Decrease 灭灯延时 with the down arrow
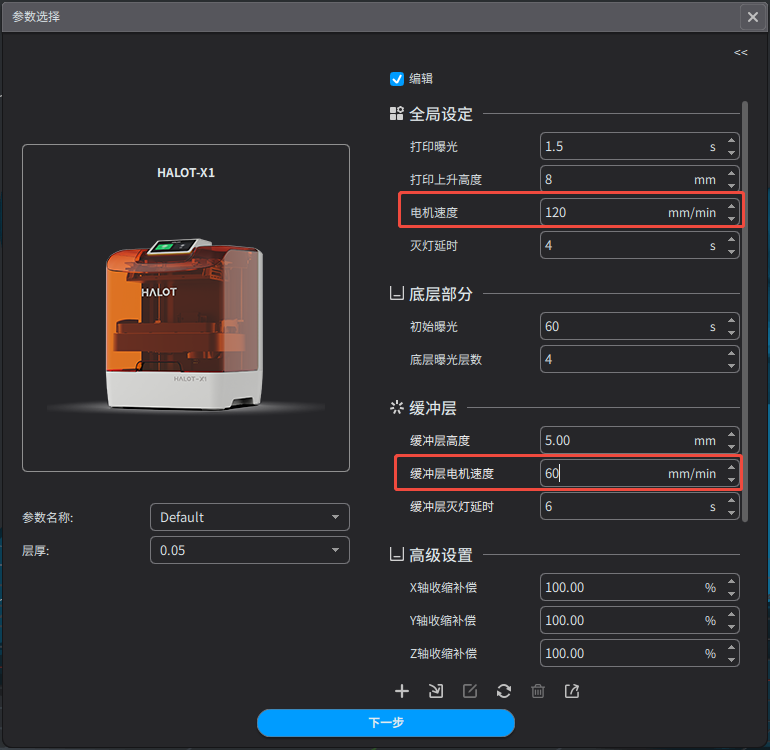This screenshot has height=750, width=770. (x=731, y=251)
